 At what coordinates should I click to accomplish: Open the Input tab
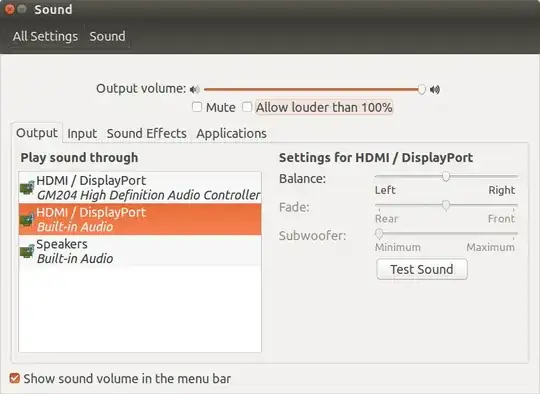tap(82, 134)
